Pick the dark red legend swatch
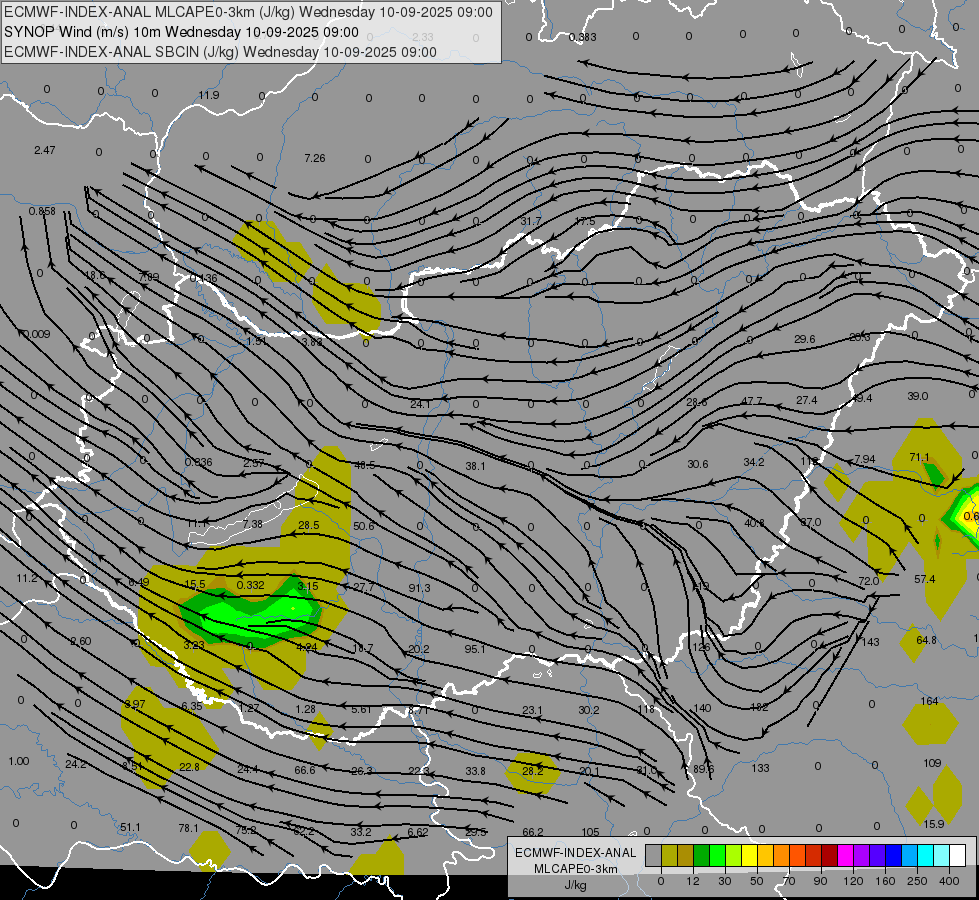Viewport: 979px width, 900px height. (829, 855)
